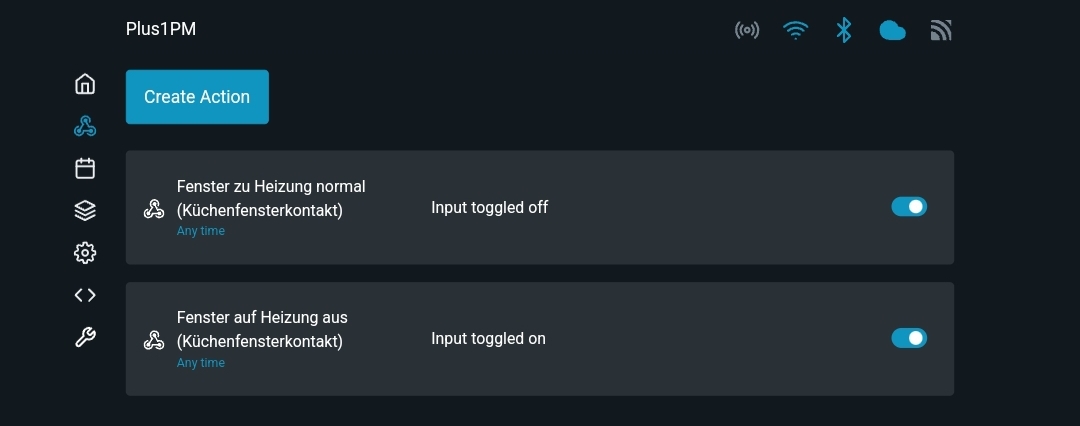The width and height of the screenshot is (1080, 426).
Task: Open the Scripts code brackets icon
Action: 85,295
